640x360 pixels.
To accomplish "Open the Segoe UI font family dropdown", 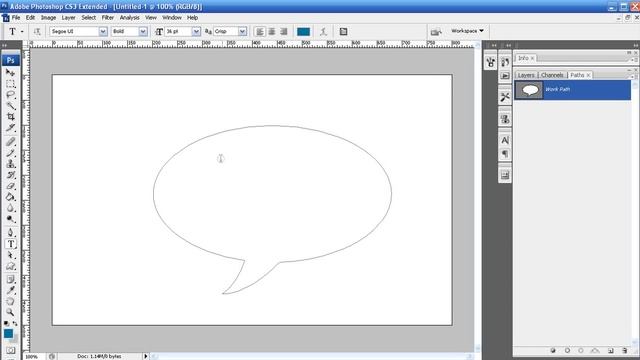I will coord(103,31).
